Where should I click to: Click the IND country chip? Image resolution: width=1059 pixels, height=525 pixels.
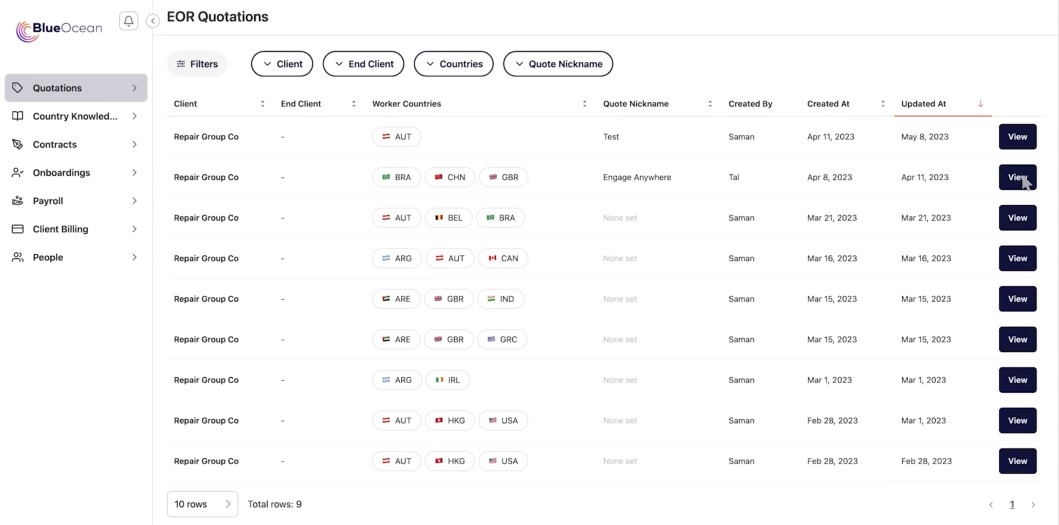(x=500, y=299)
